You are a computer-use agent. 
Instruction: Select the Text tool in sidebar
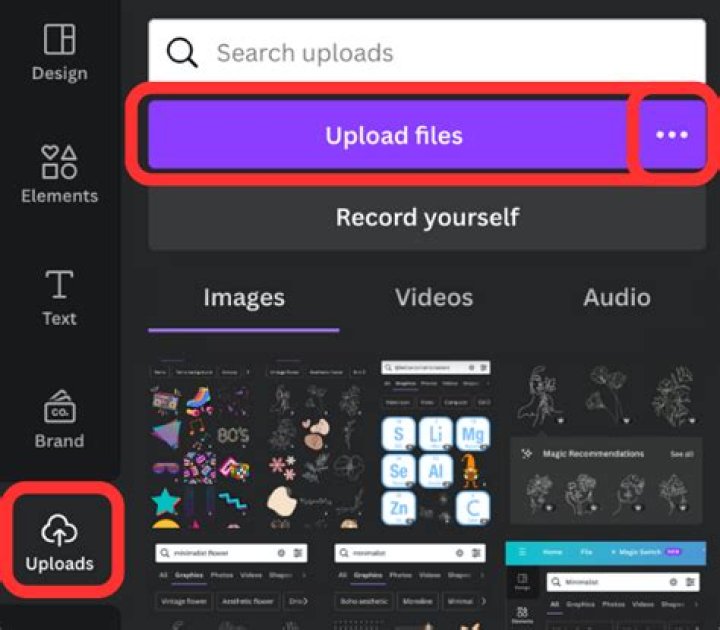tap(59, 297)
